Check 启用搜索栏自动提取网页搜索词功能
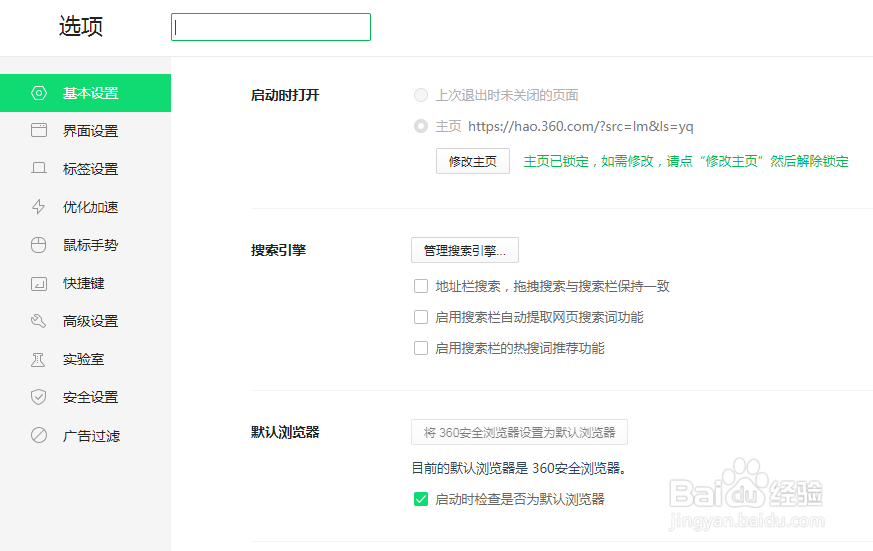The image size is (873, 551). pyautogui.click(x=421, y=317)
